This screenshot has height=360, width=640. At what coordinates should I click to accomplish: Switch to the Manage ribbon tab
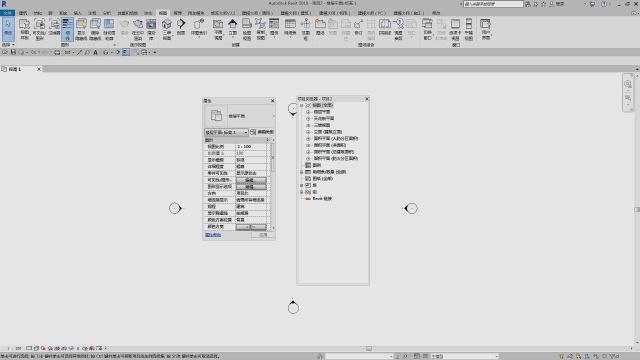pyautogui.click(x=178, y=13)
